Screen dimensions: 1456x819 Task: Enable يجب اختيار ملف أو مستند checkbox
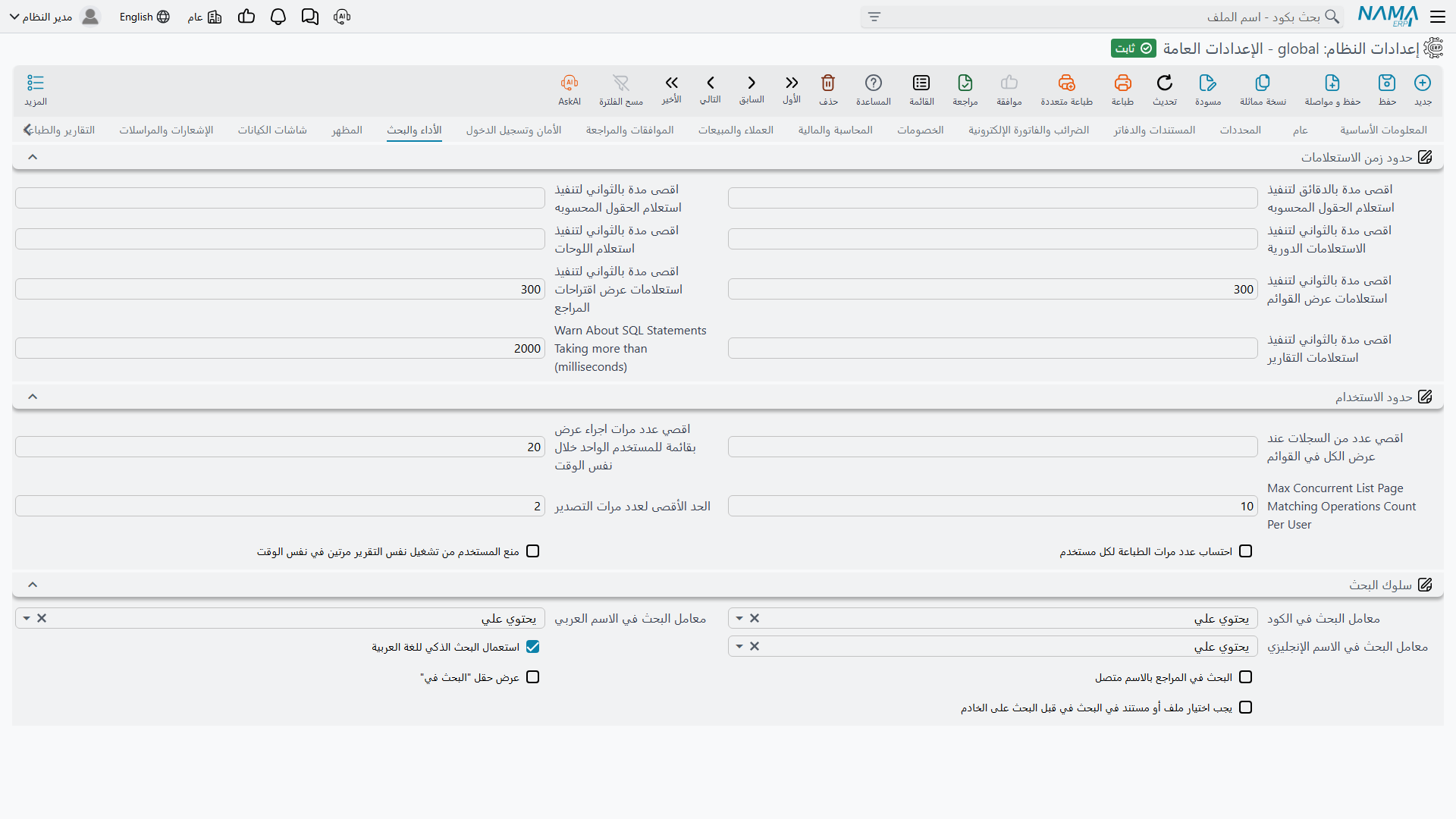coord(1246,708)
